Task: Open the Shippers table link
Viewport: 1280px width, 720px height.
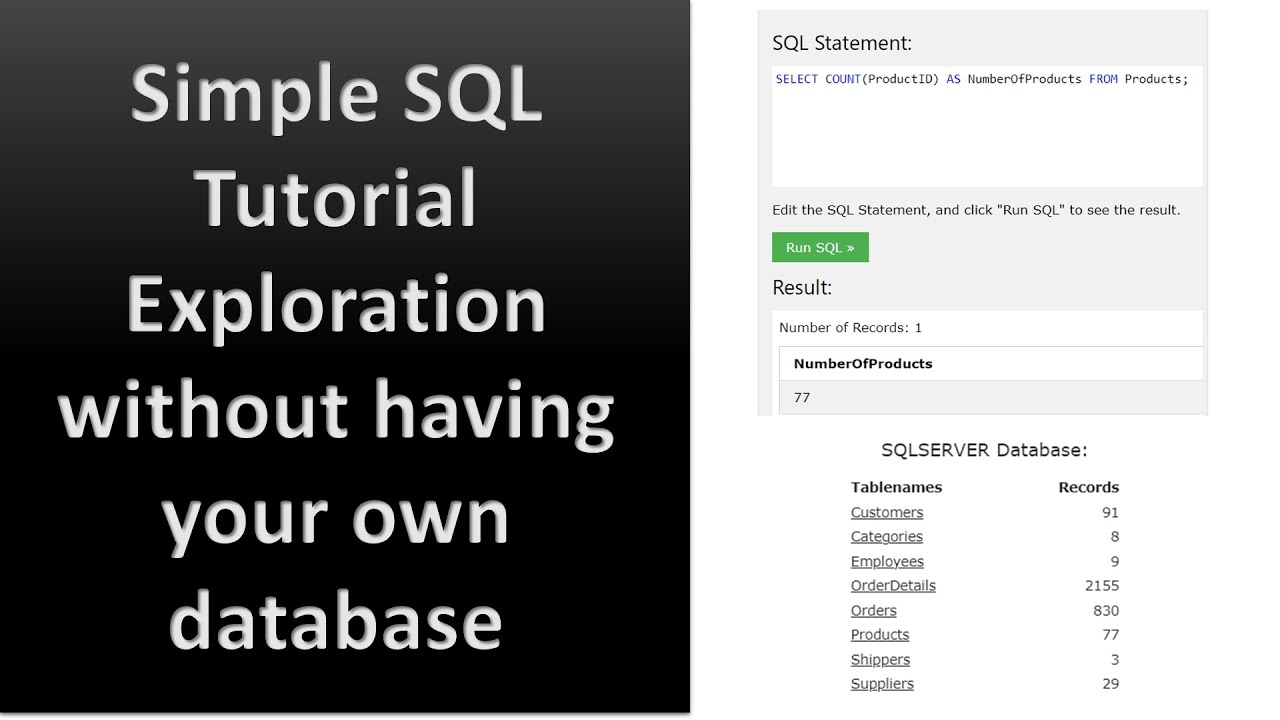Action: (880, 660)
